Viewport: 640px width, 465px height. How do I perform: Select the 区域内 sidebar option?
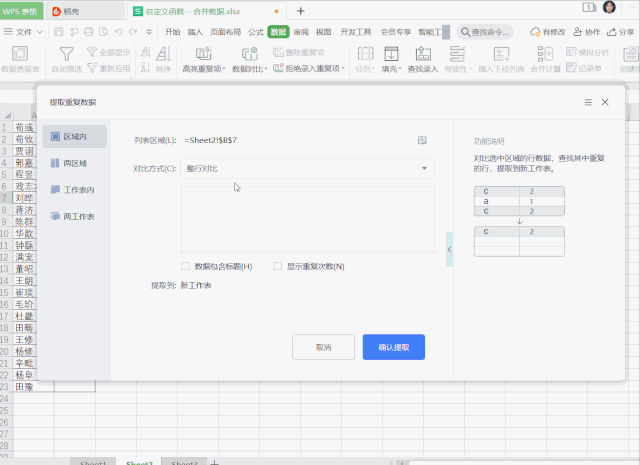pyautogui.click(x=75, y=136)
